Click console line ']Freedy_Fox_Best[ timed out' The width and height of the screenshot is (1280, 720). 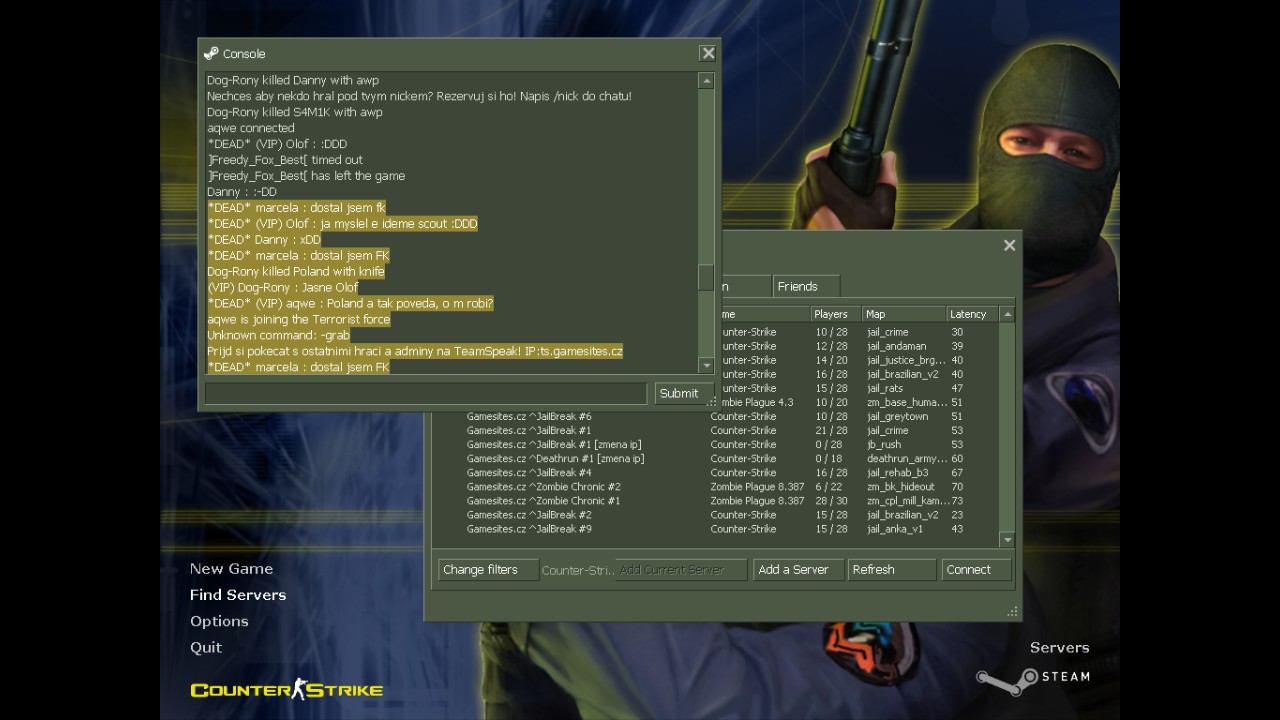click(x=285, y=160)
